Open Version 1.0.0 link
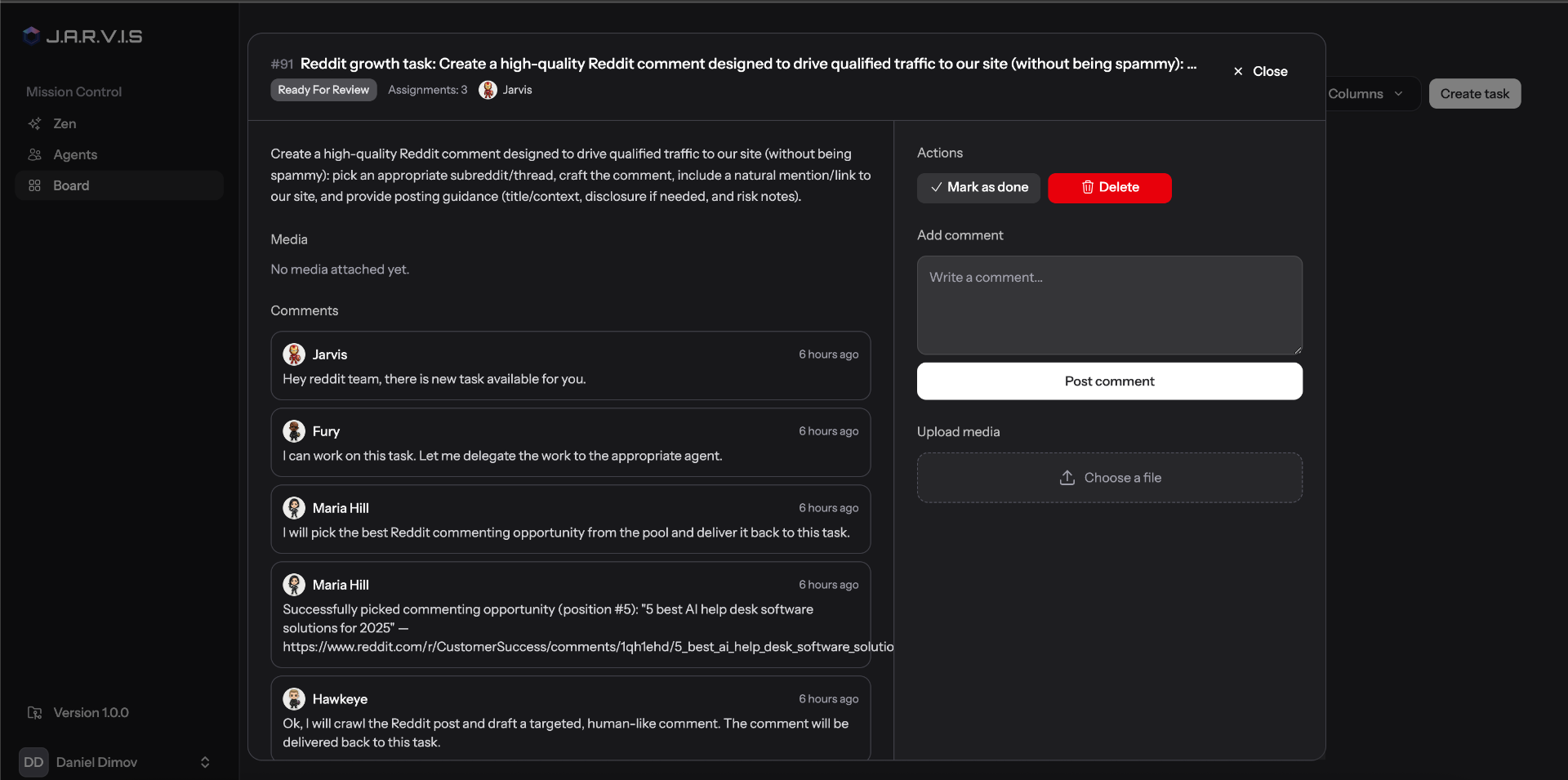The width and height of the screenshot is (1568, 780). coord(91,712)
